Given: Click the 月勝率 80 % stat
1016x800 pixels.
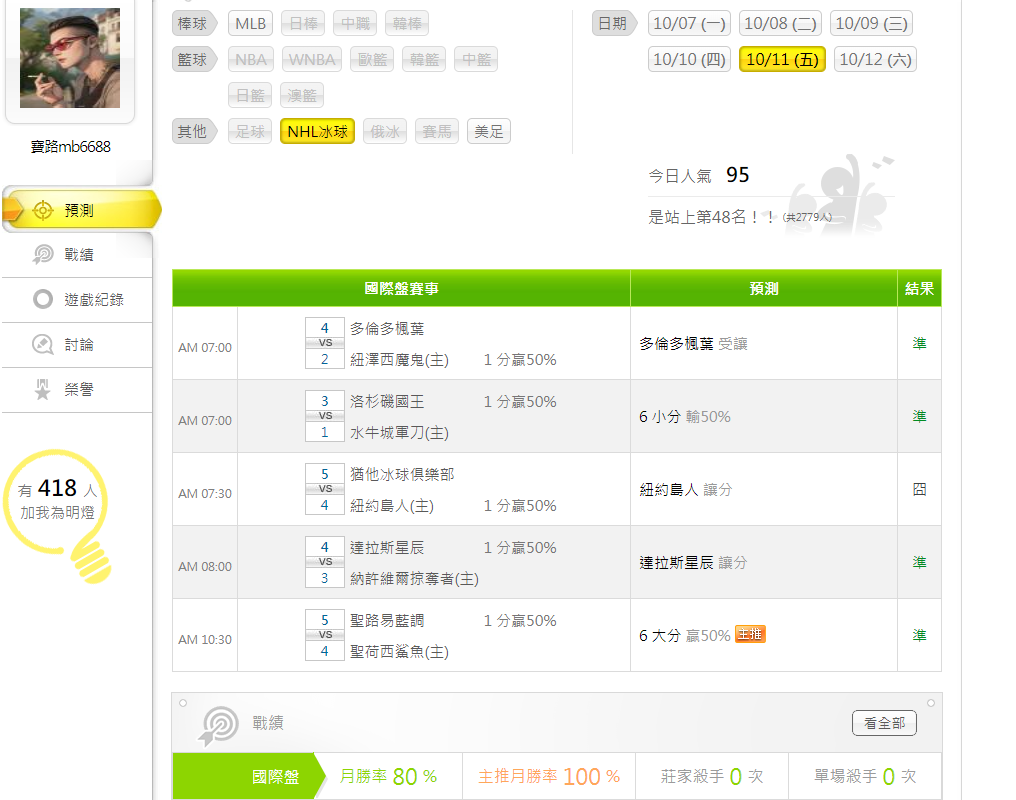Looking at the screenshot, I should coord(388,776).
